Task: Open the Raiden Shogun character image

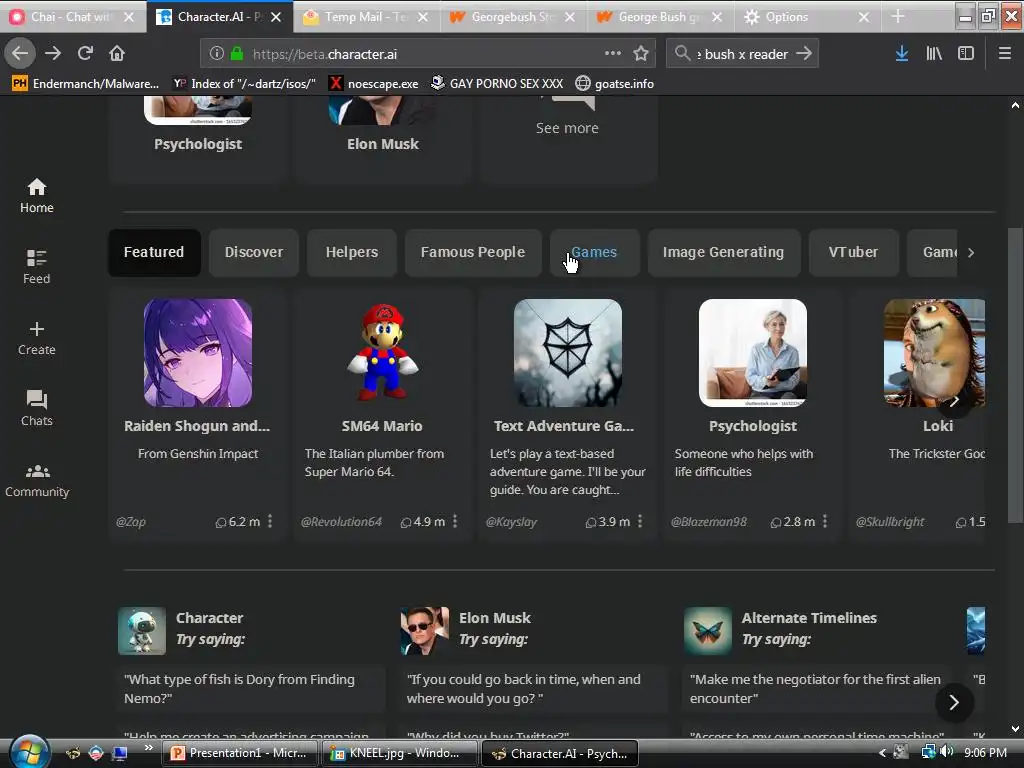Action: point(198,353)
